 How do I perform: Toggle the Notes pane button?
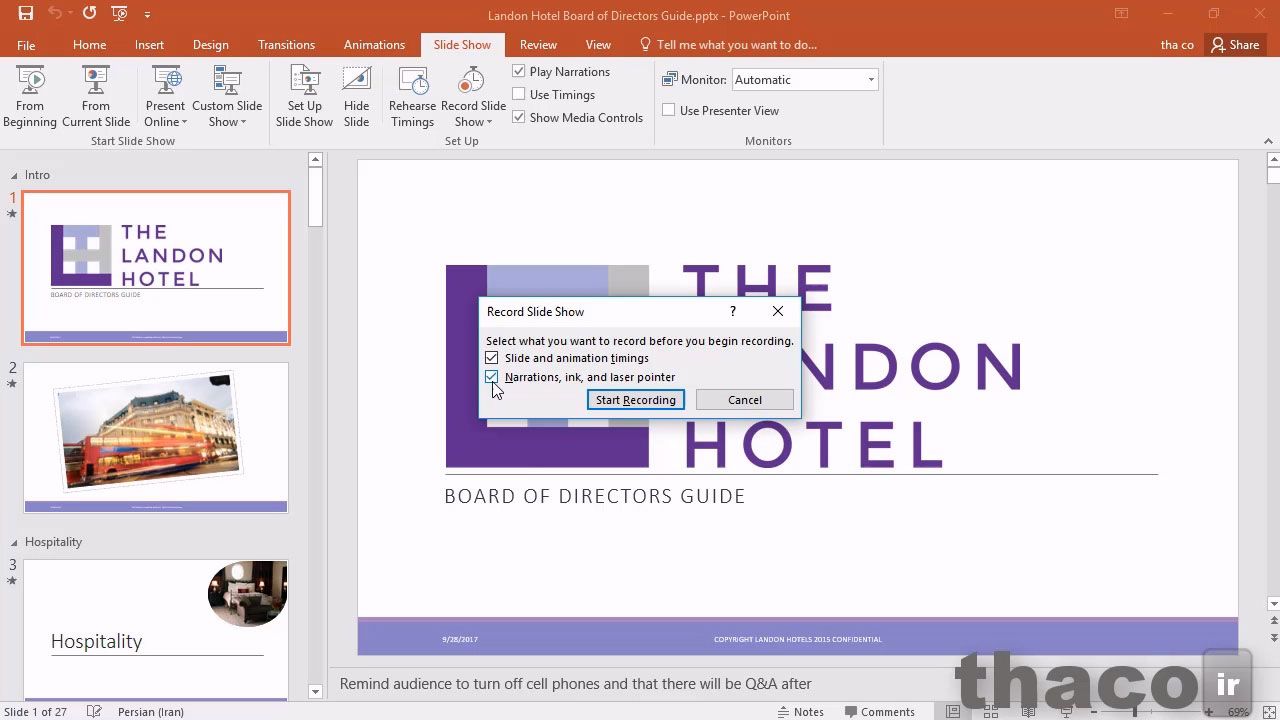801,712
